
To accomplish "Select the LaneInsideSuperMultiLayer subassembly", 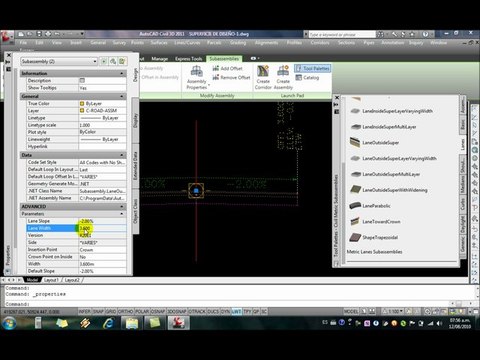I will coord(383,127).
